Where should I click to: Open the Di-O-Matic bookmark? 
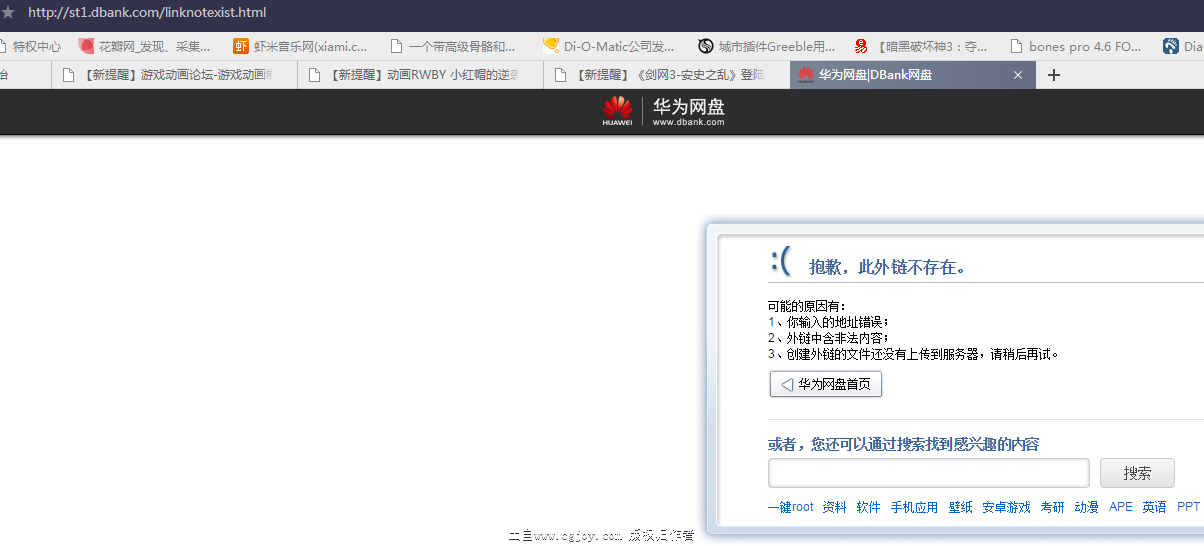coord(609,46)
